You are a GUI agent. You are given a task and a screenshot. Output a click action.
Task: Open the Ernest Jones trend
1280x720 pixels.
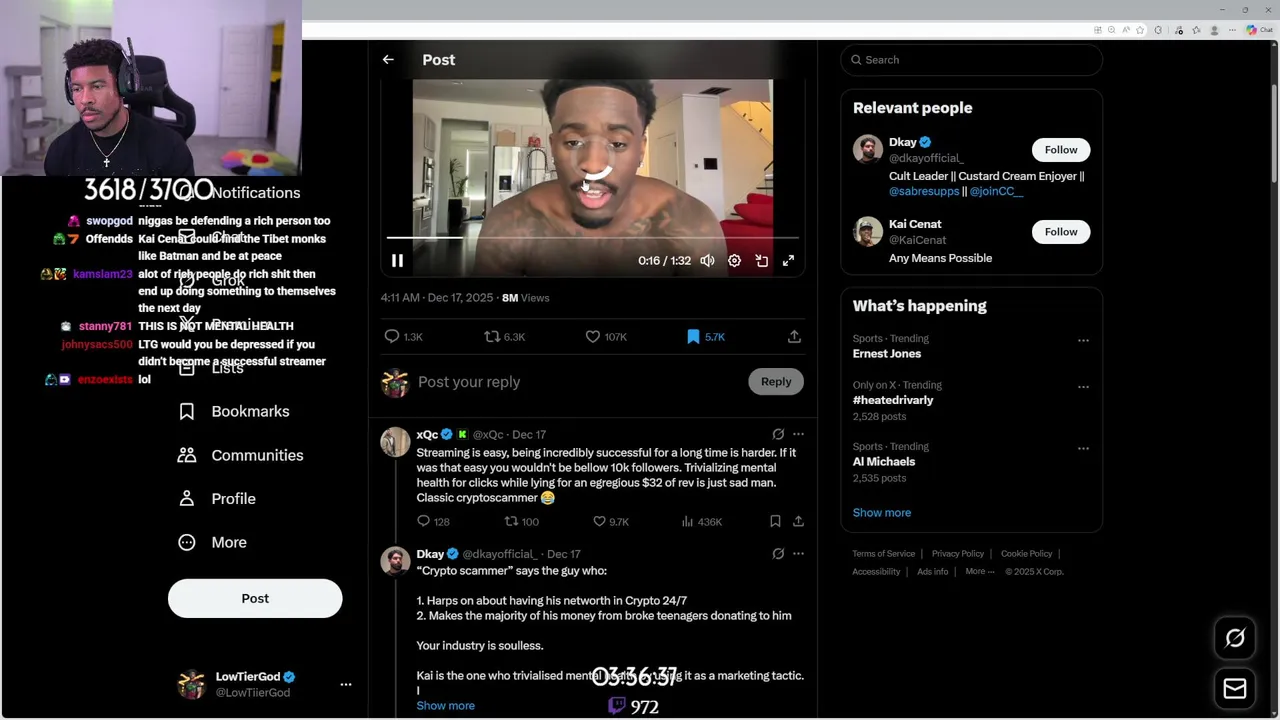click(x=887, y=354)
